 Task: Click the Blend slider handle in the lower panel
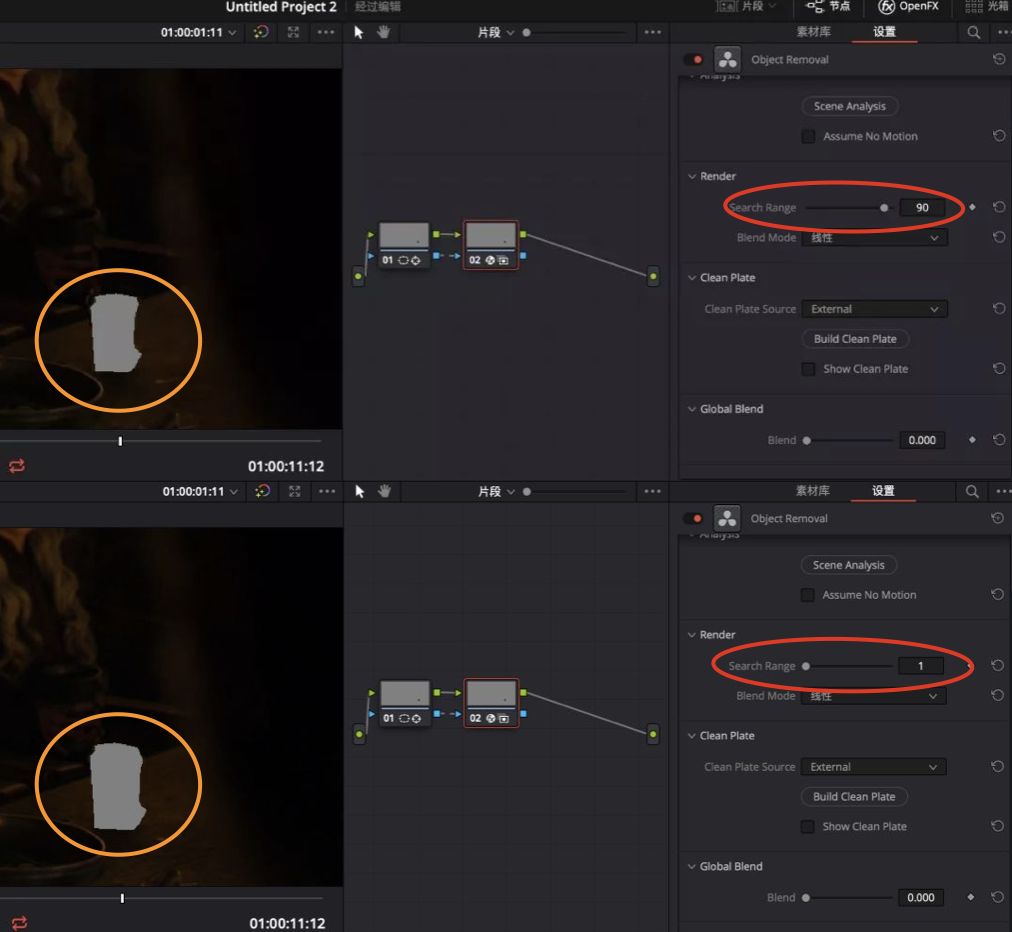click(805, 897)
